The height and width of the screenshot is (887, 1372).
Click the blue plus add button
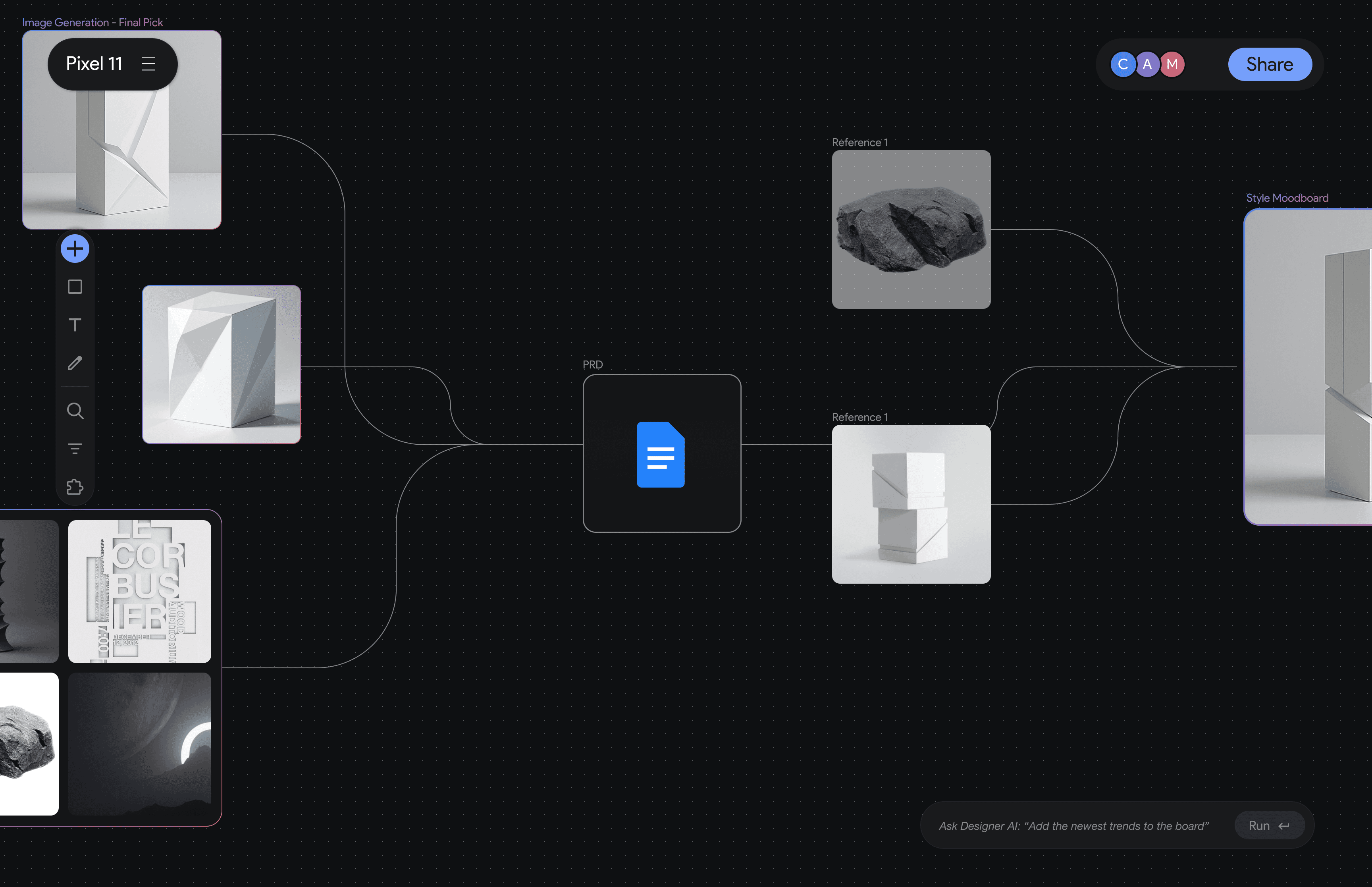pos(75,249)
